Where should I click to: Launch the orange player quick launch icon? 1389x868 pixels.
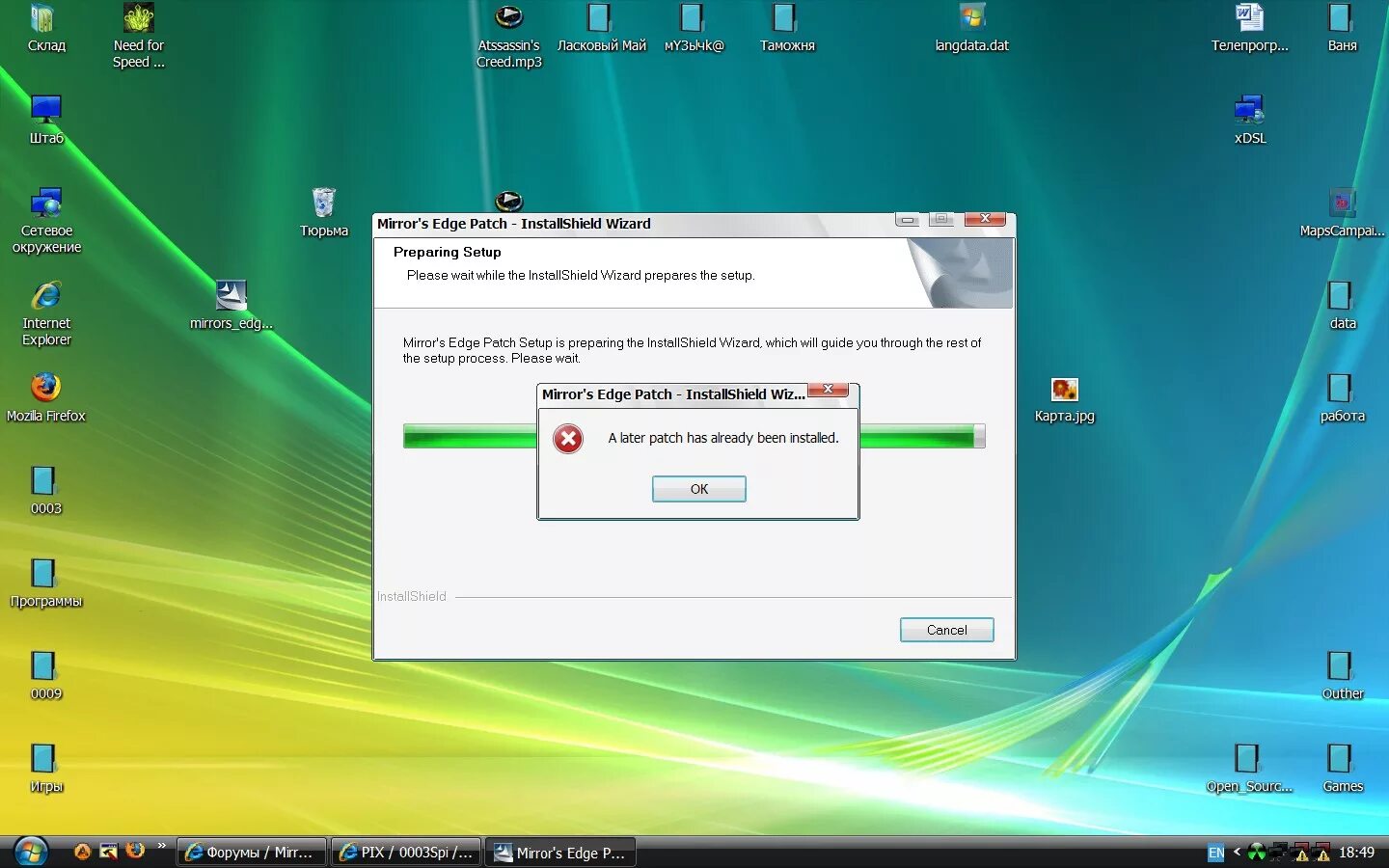[x=83, y=852]
